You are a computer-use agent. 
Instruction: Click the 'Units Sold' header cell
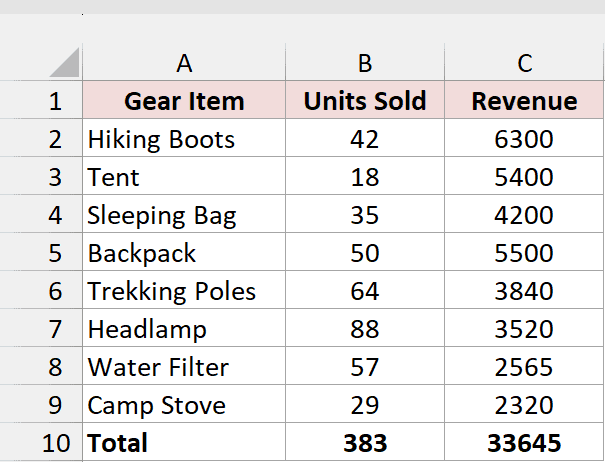coord(365,100)
